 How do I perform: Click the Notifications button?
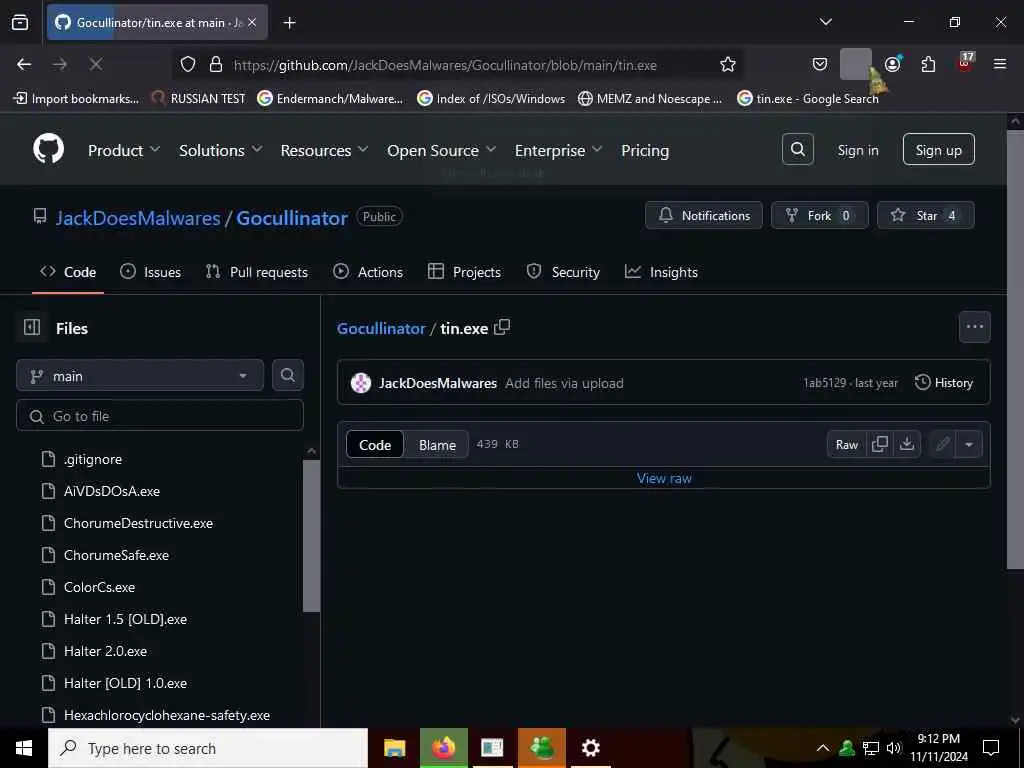coord(703,215)
